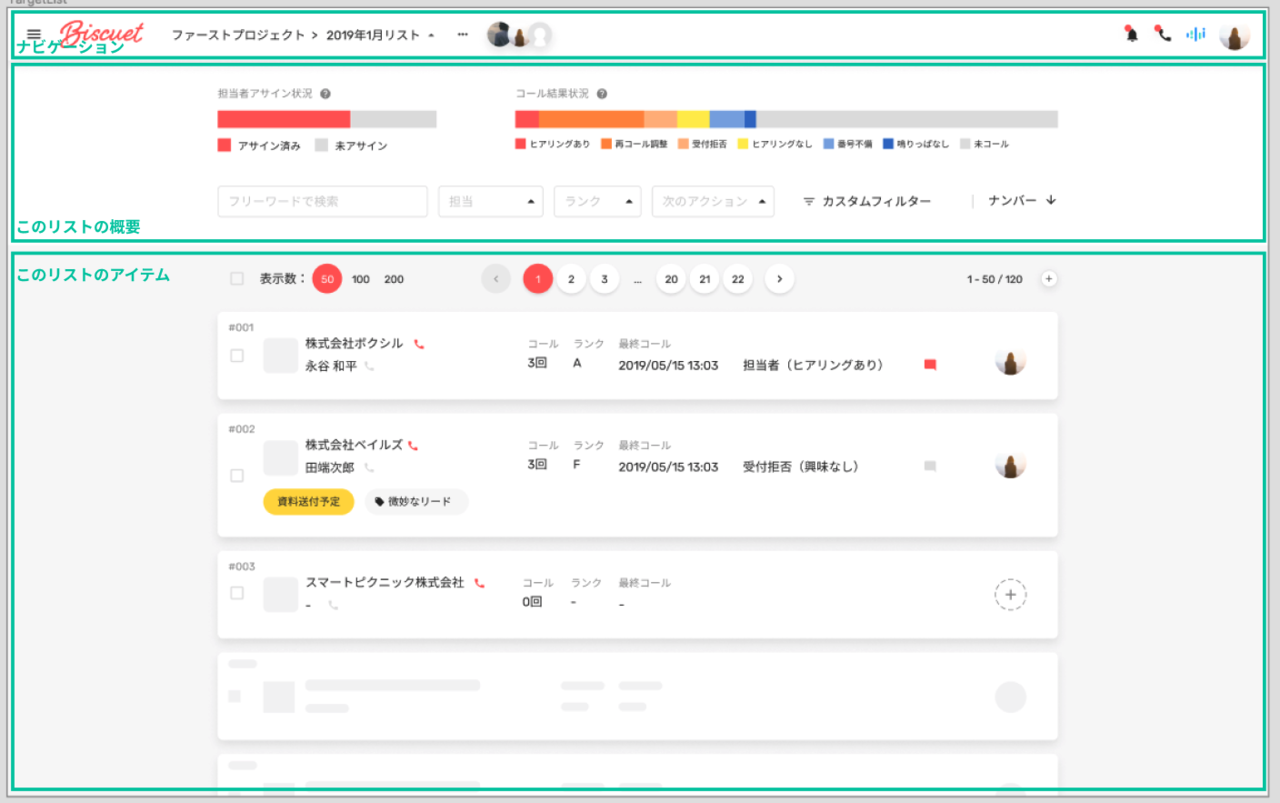This screenshot has width=1280, height=803.
Task: Click dashed plus assign icon on row #003
Action: click(x=1010, y=595)
